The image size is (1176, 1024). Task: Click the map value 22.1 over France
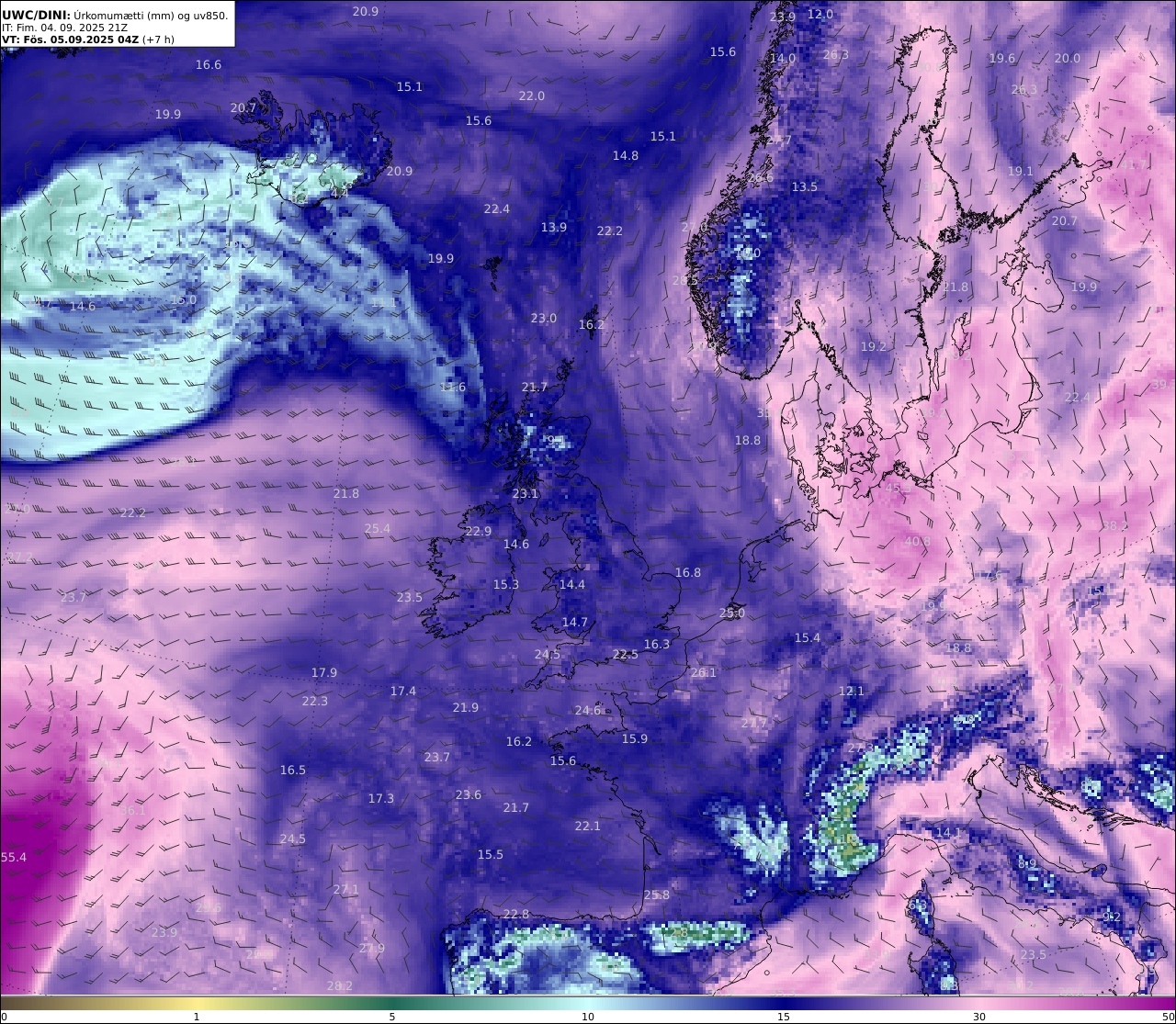coord(588,827)
